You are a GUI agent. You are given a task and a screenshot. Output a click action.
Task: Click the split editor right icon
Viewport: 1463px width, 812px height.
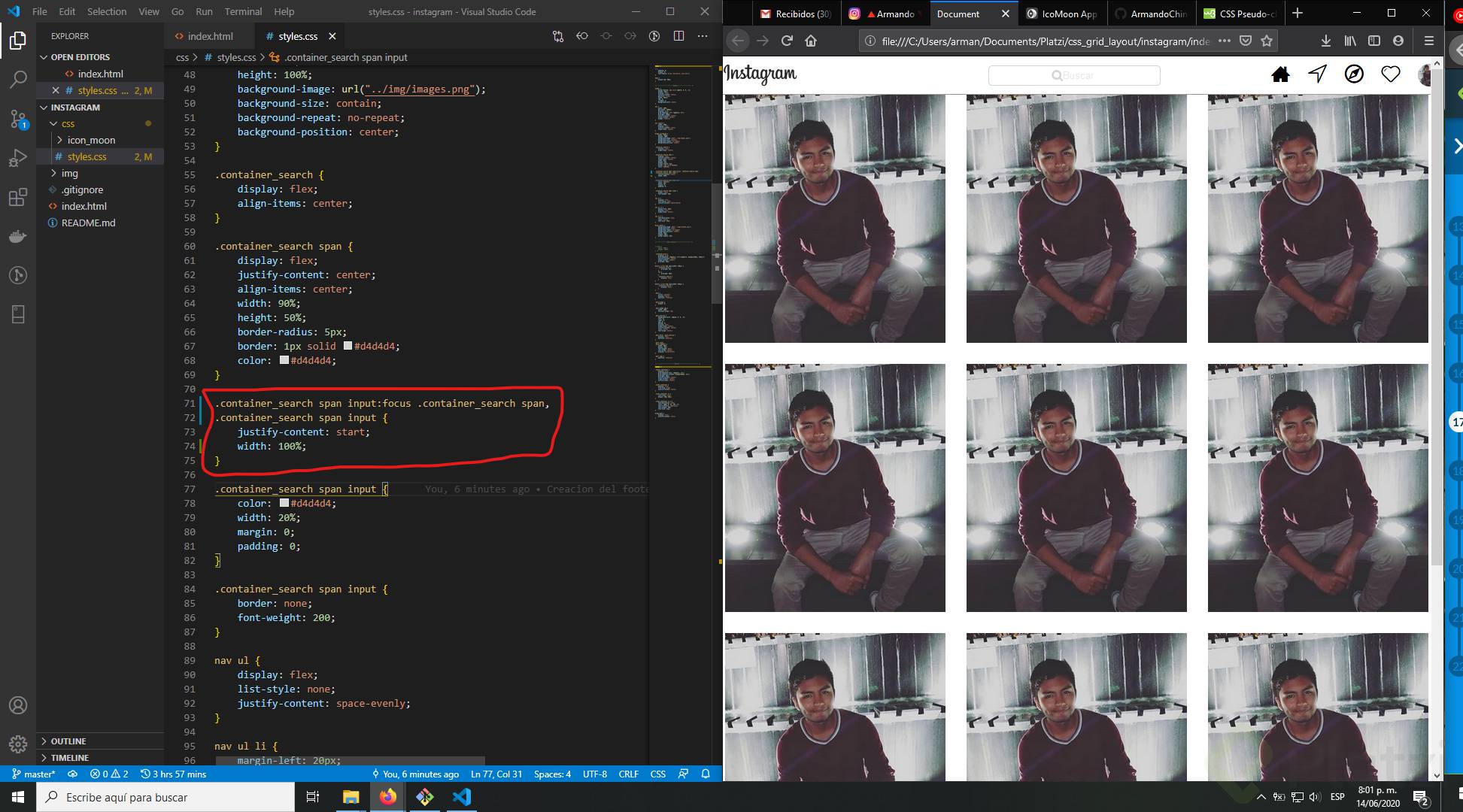coord(678,36)
